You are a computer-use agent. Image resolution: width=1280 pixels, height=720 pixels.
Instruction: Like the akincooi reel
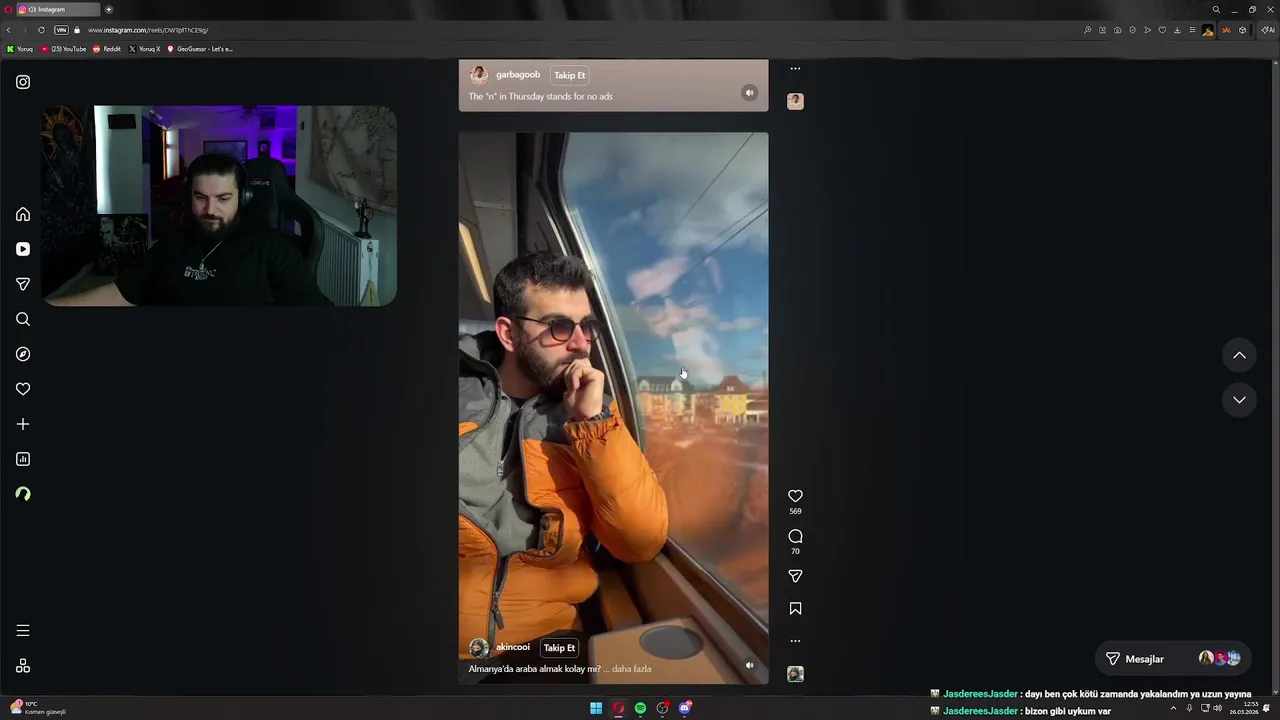[795, 496]
